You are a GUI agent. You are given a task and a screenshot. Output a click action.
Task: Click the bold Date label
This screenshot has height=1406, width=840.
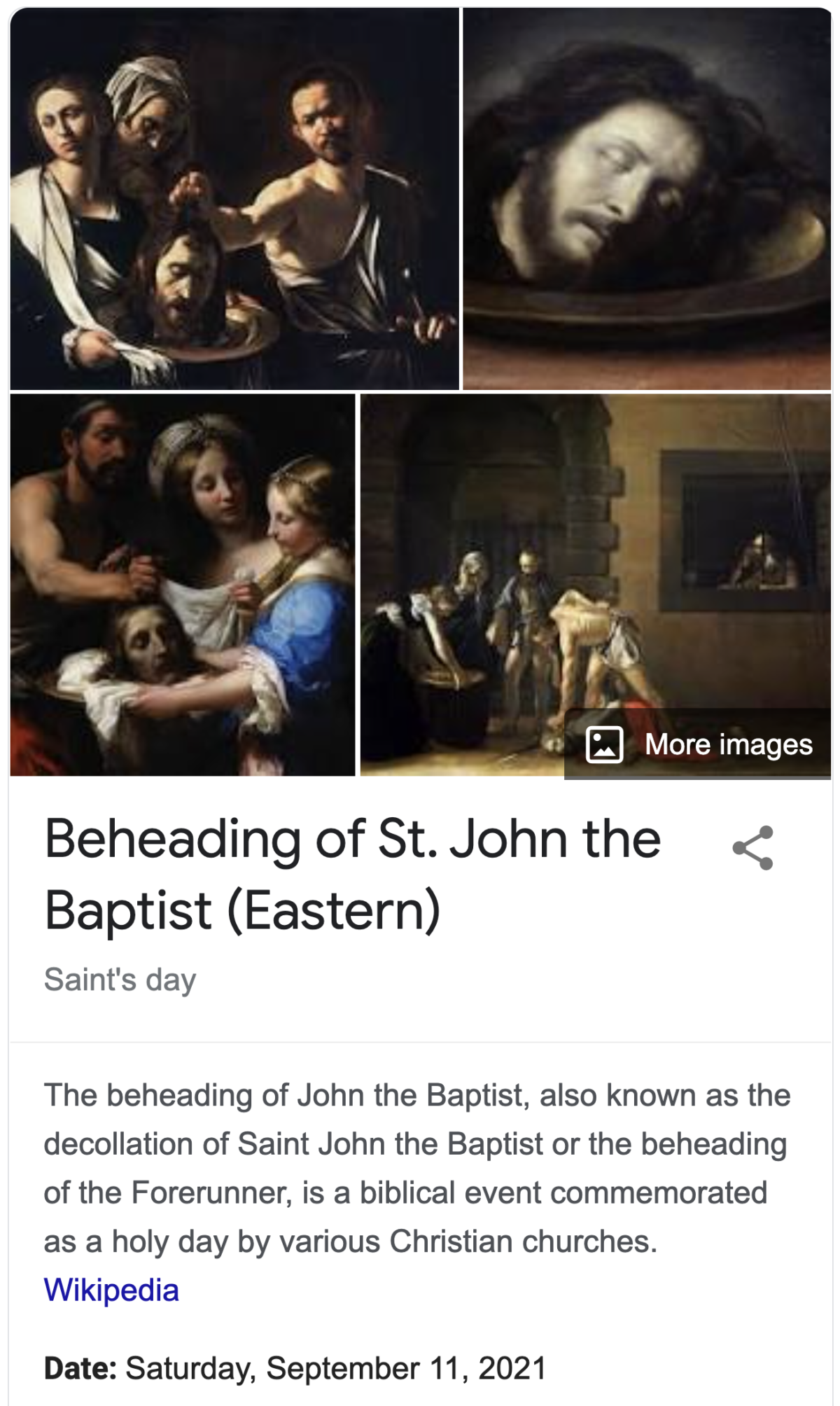[x=80, y=1368]
